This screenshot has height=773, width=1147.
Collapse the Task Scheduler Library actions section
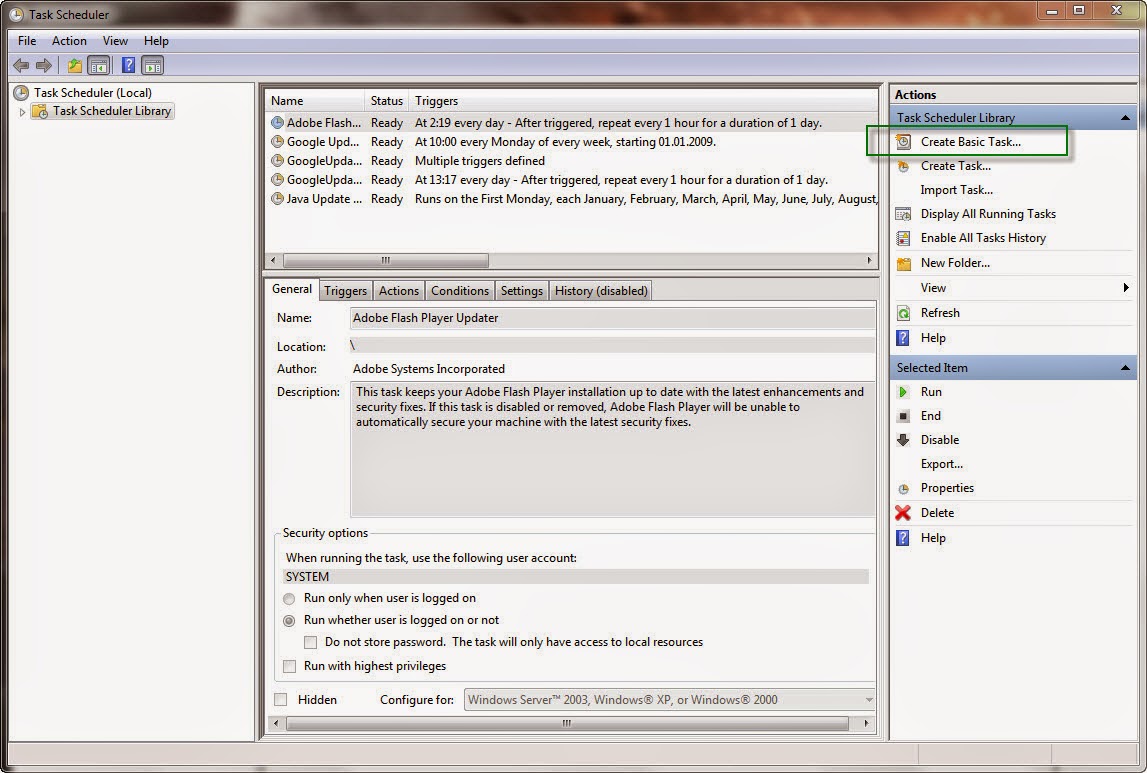[x=1125, y=118]
